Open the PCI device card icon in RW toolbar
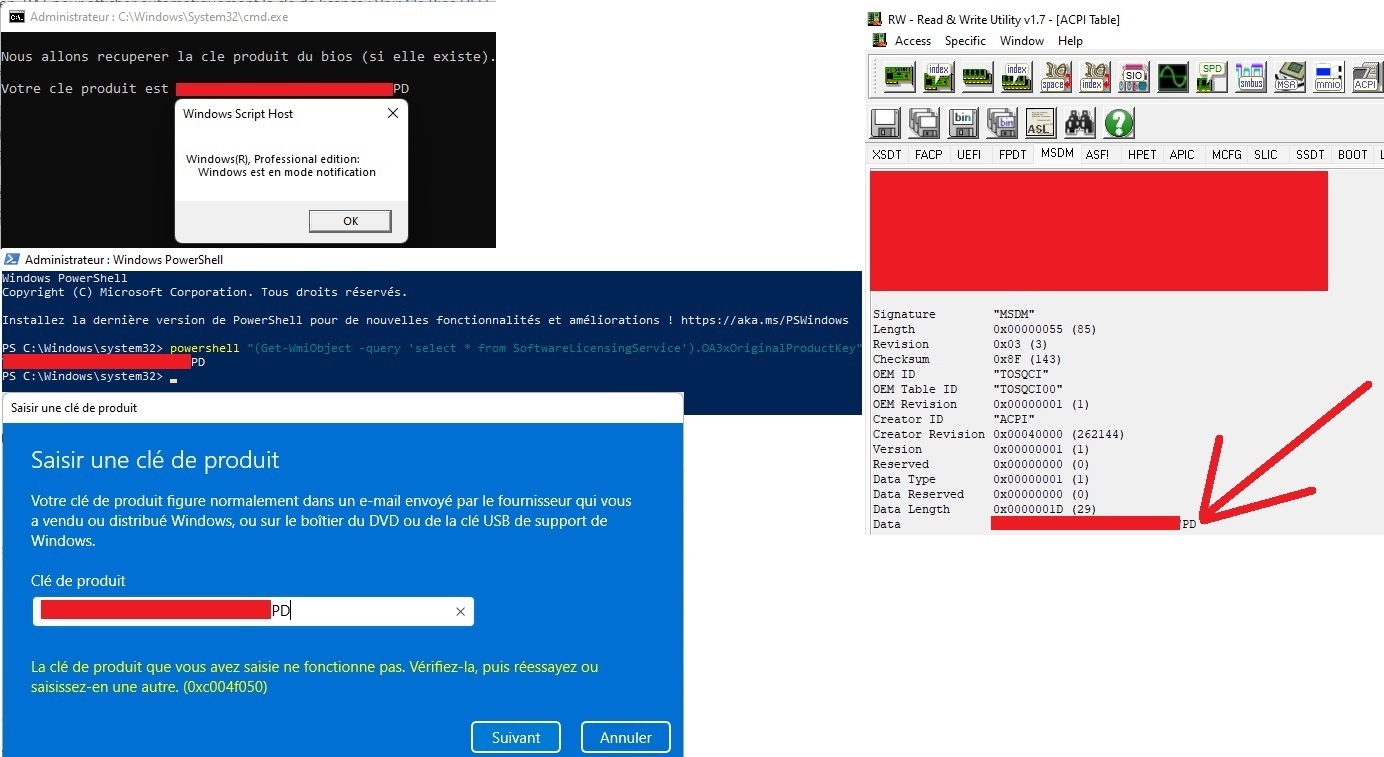The image size is (1384, 757). [899, 77]
